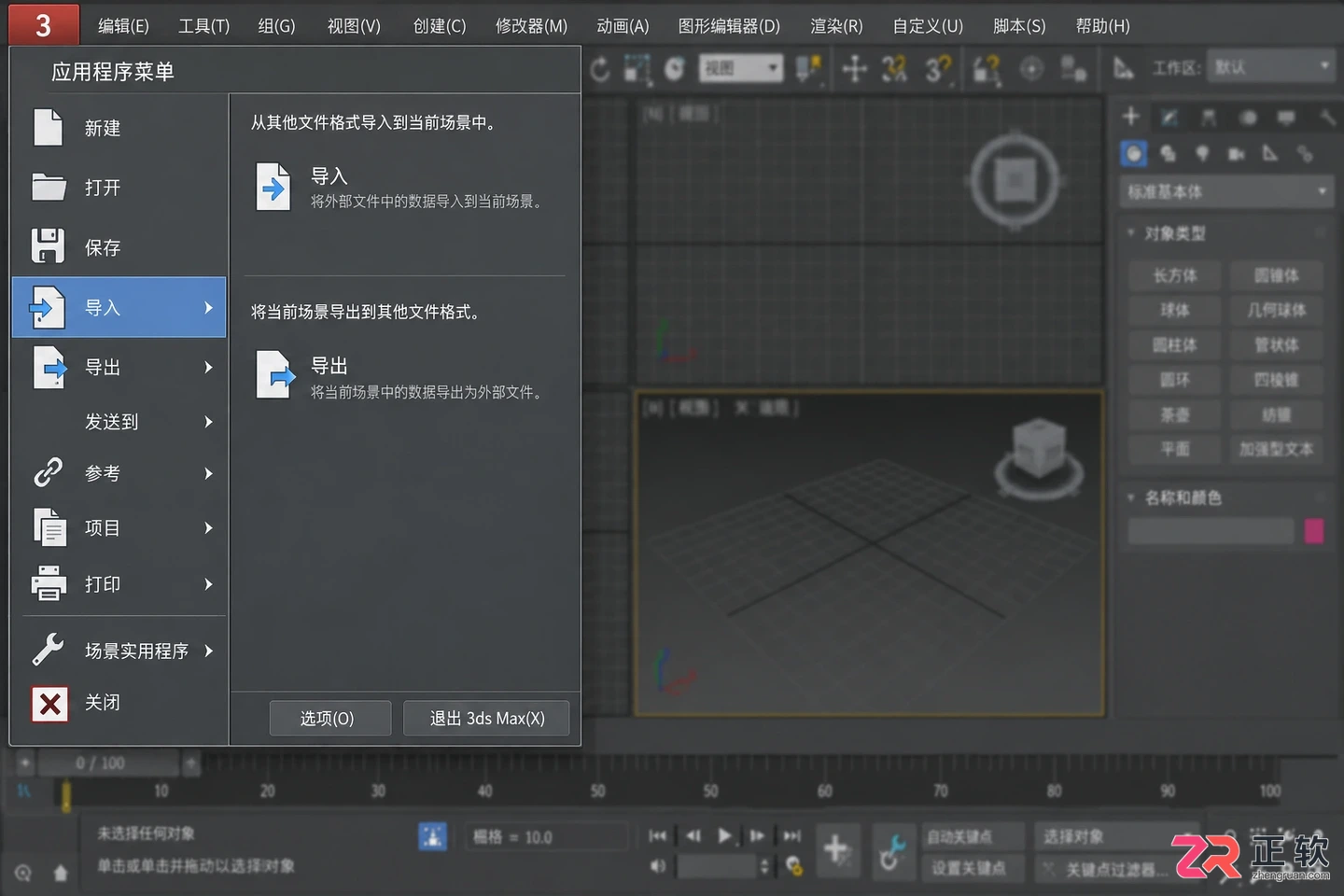Click the 长方体 box primitive button
Screen dimensions: 1344x896
[1175, 275]
